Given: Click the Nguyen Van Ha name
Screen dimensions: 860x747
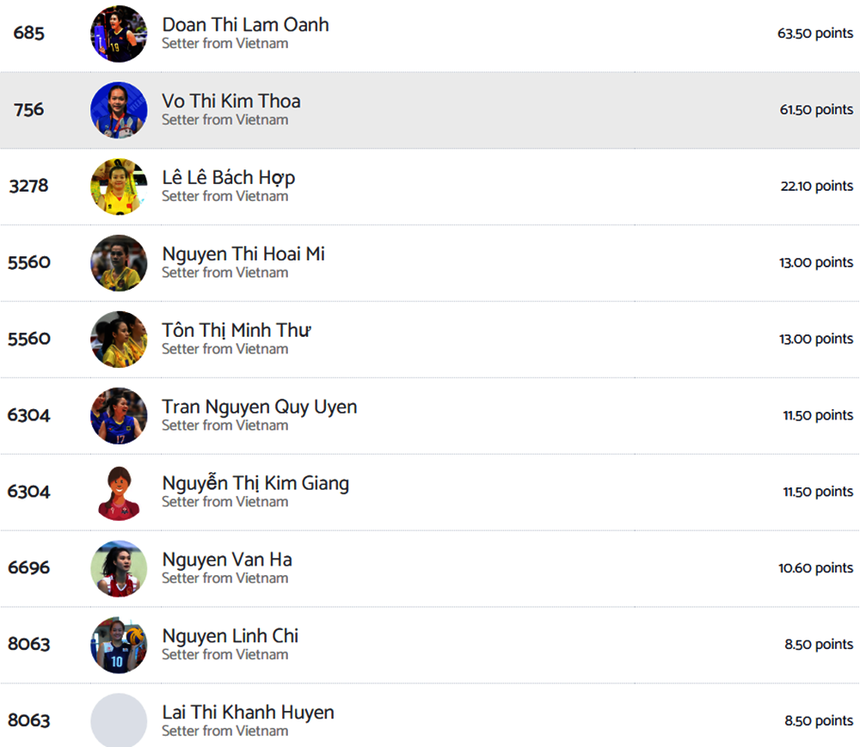Looking at the screenshot, I should [x=227, y=560].
